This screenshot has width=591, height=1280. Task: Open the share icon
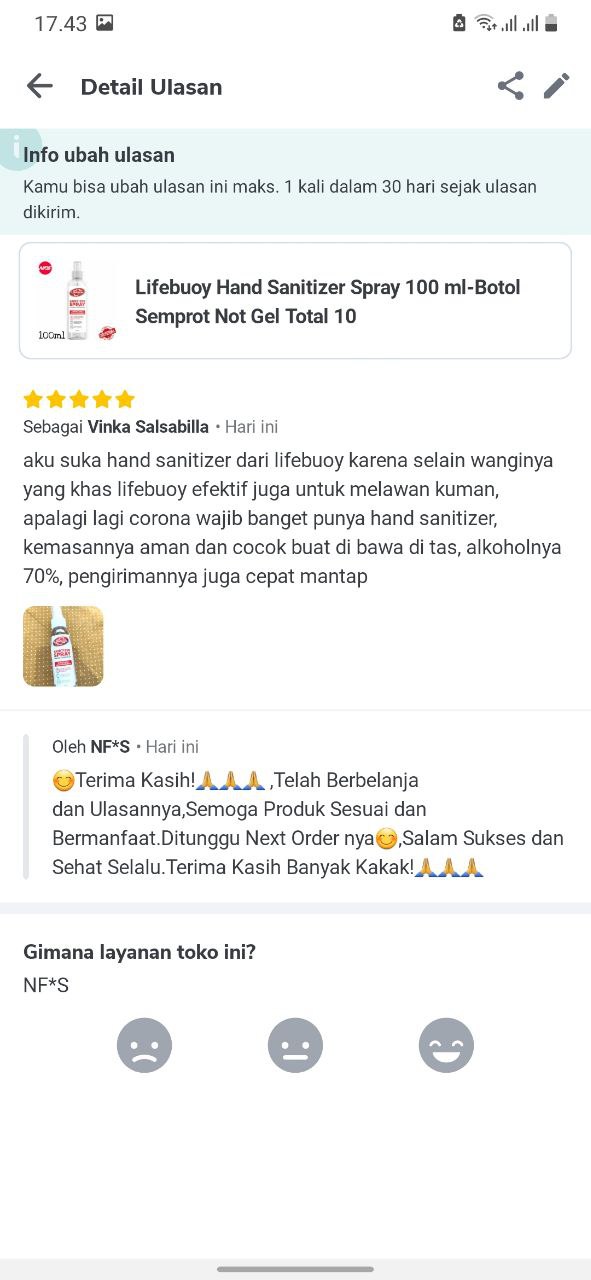[x=510, y=86]
